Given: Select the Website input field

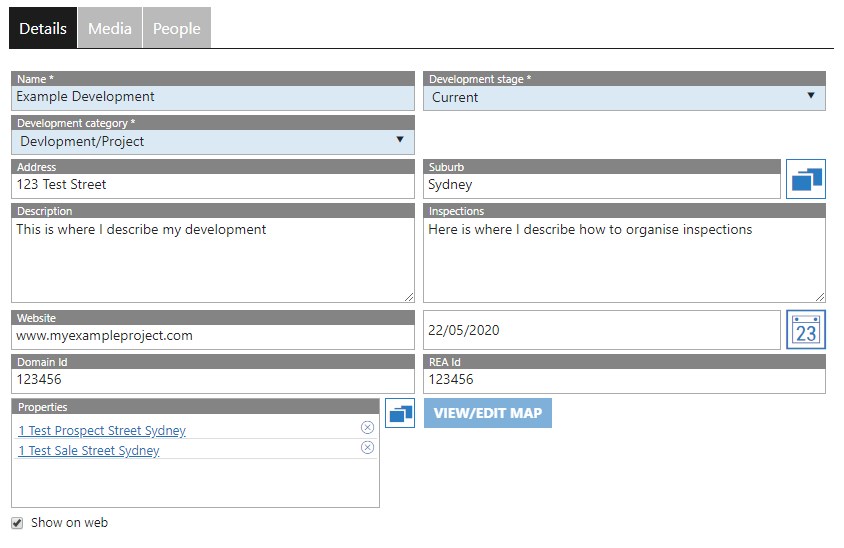Looking at the screenshot, I should tap(212, 336).
